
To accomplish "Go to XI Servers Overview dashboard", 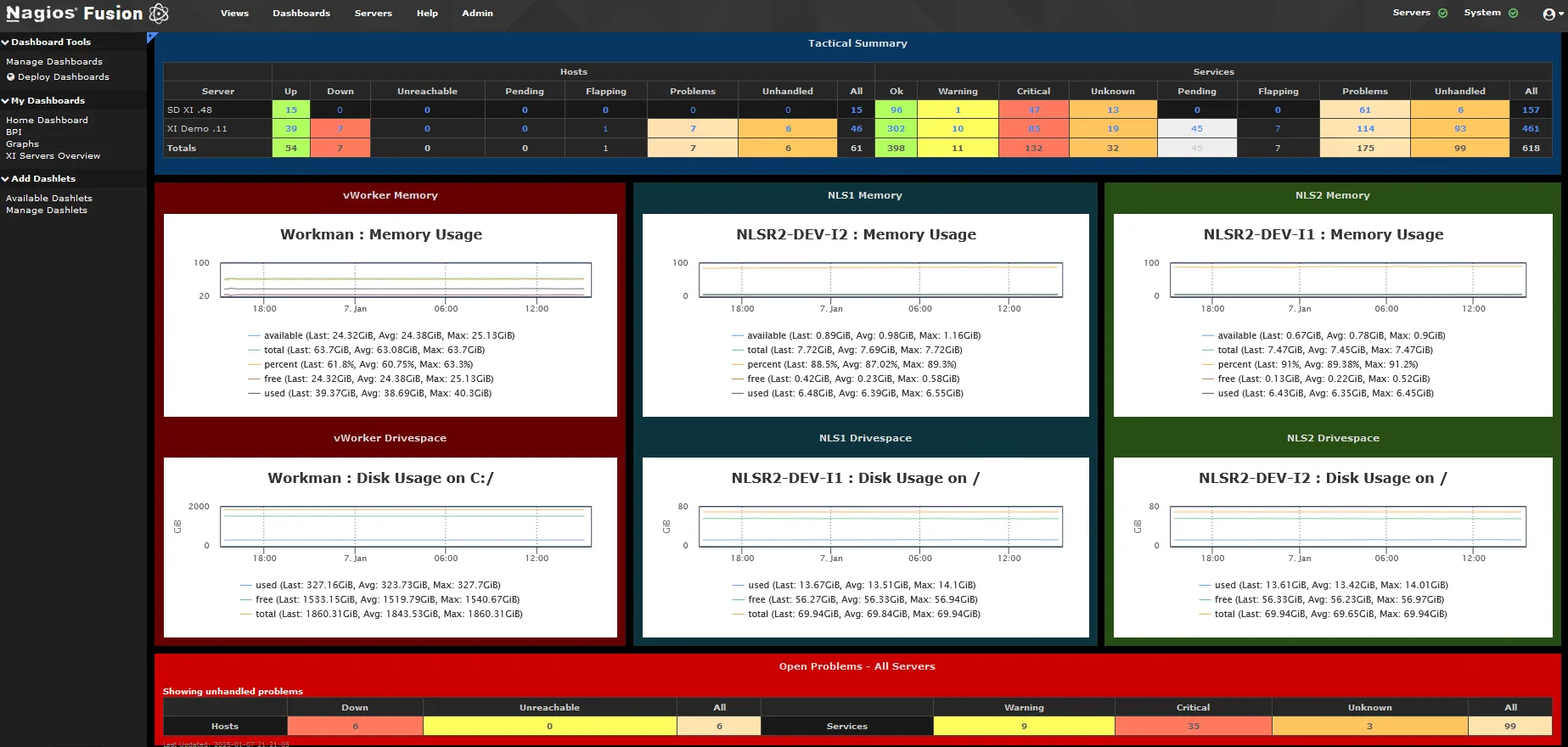I will (53, 155).
